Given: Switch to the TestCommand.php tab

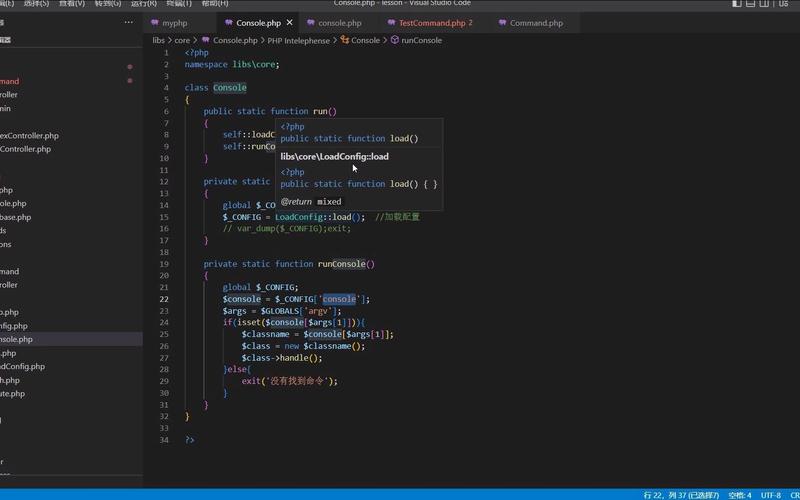Looking at the screenshot, I should [x=432, y=23].
